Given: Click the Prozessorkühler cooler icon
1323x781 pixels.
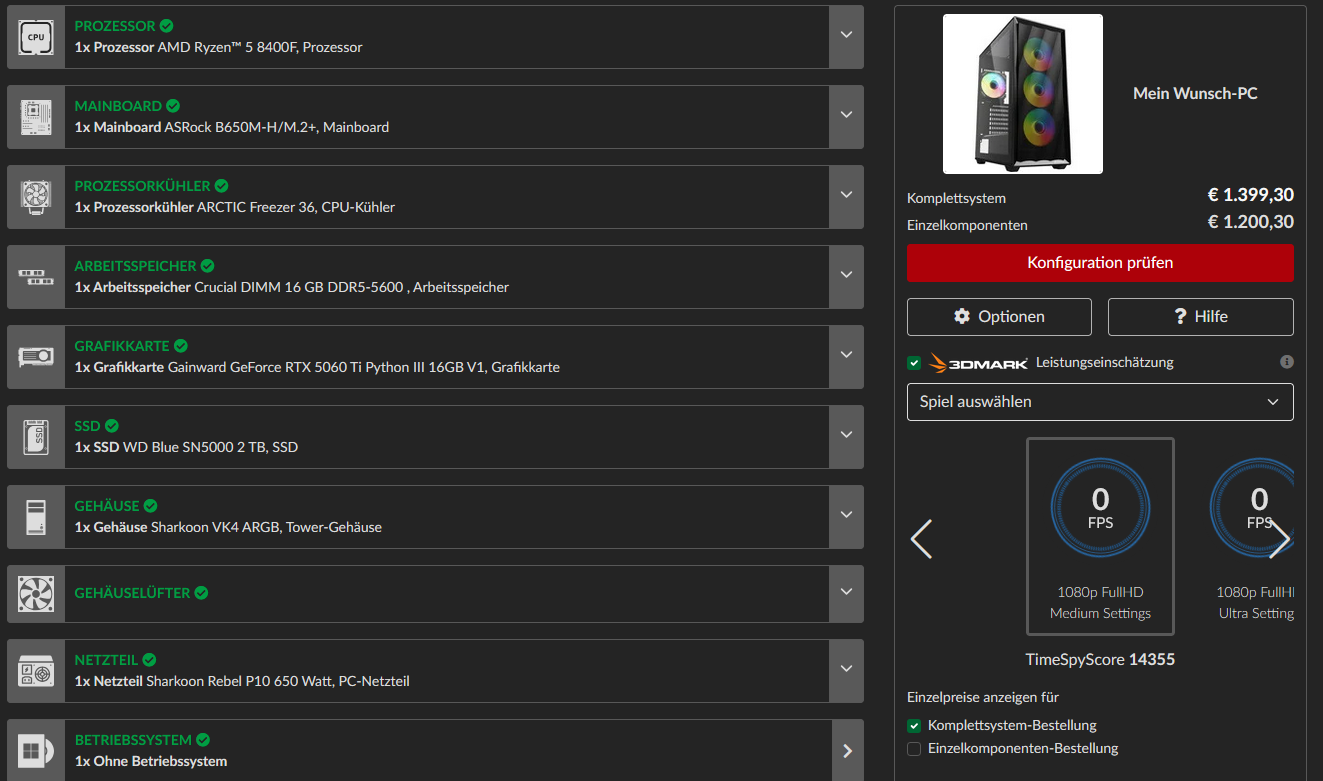Looking at the screenshot, I should click(36, 197).
